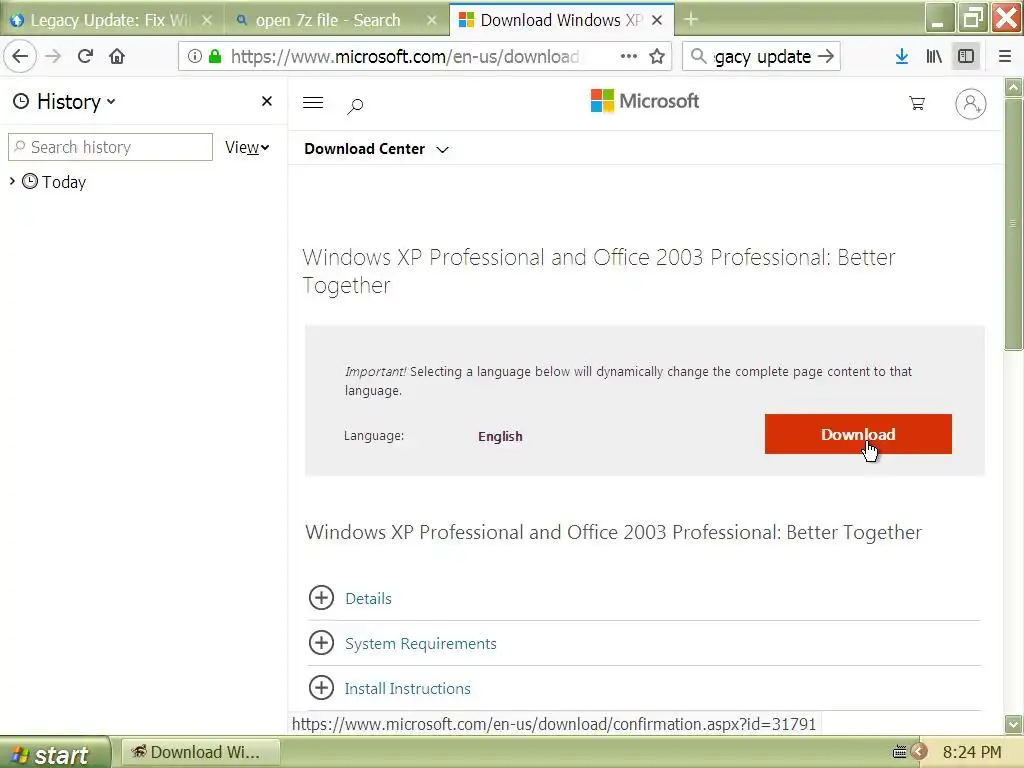Viewport: 1024px width, 768px height.
Task: Open the Windows Start menu
Action: coord(55,753)
